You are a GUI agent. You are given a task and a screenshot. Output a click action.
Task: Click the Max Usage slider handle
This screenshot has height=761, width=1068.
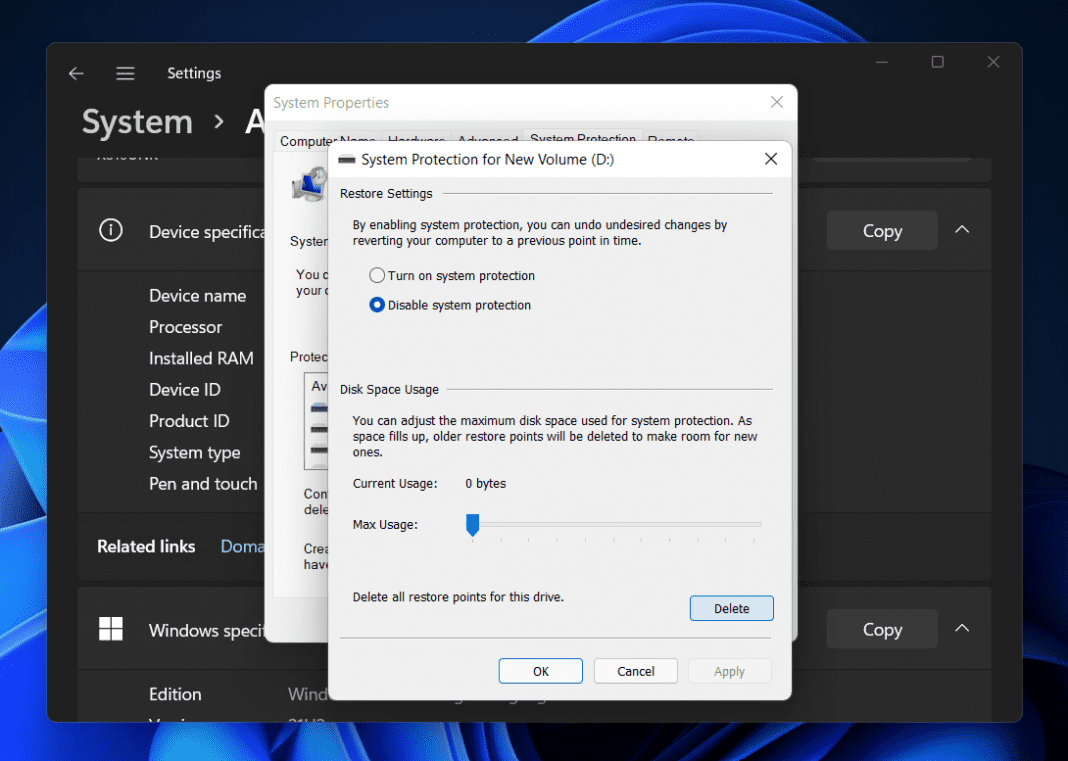(472, 524)
